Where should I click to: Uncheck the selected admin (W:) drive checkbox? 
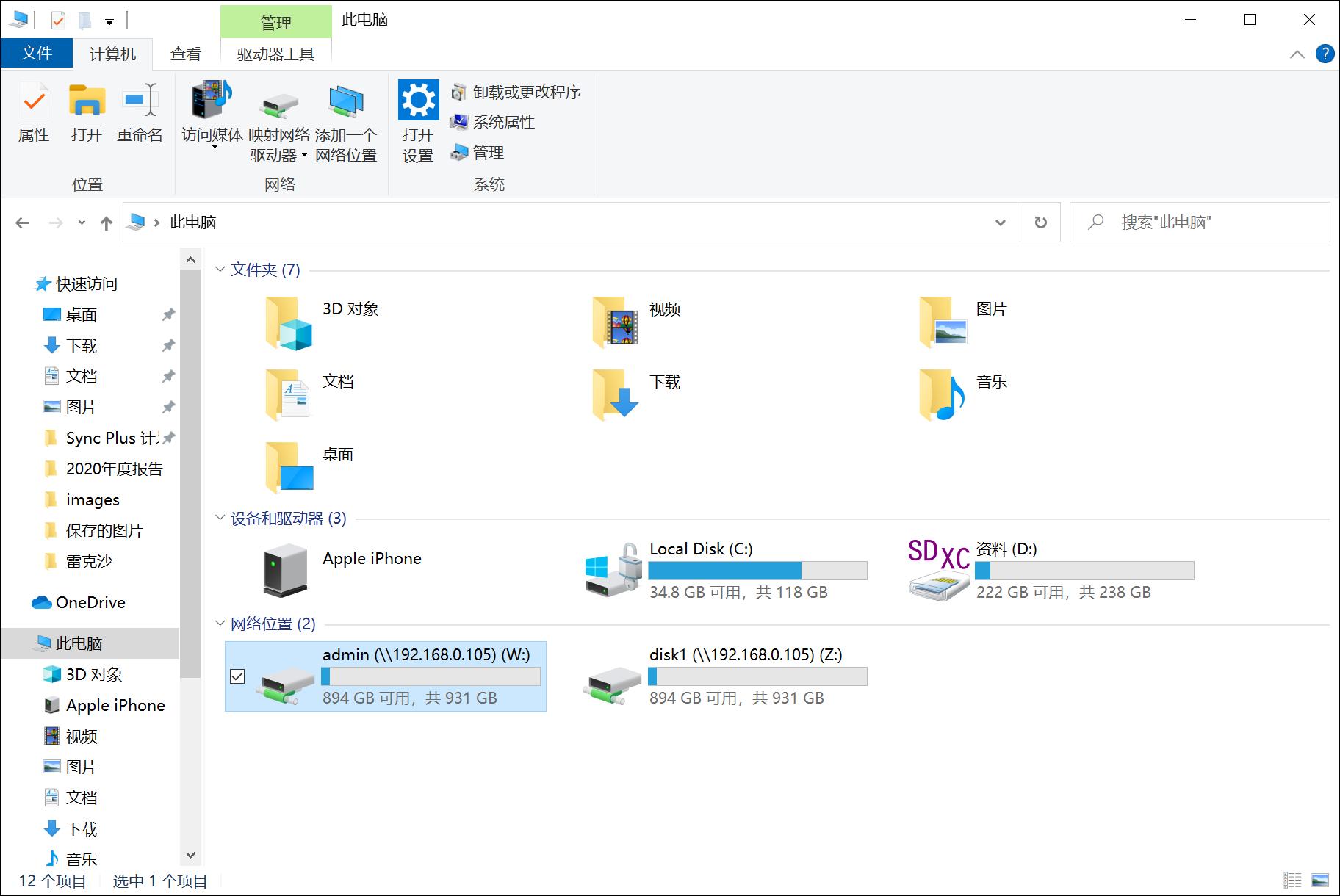(x=237, y=676)
